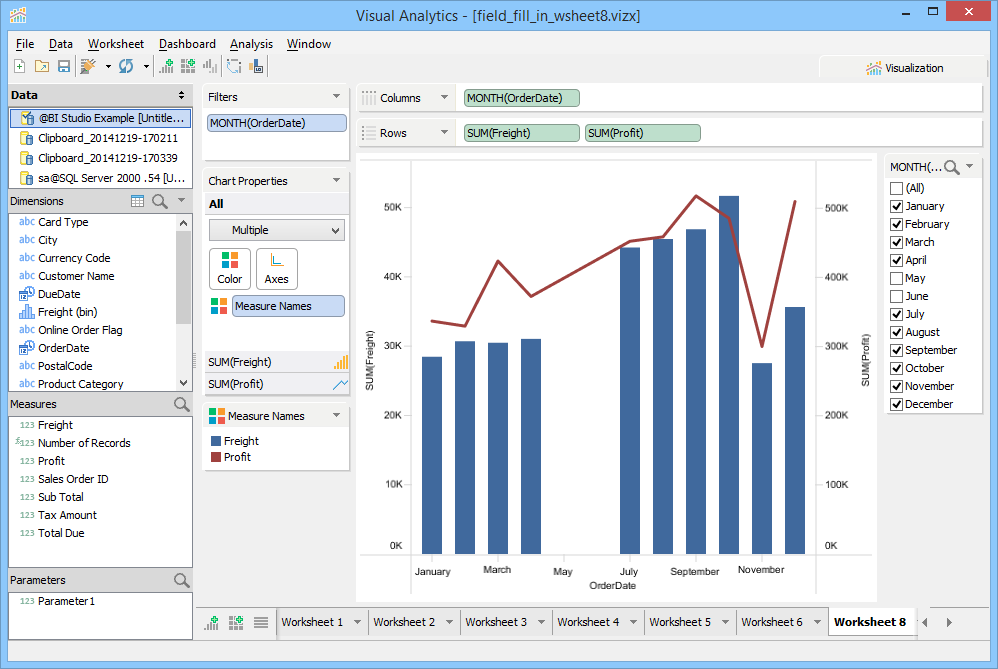The width and height of the screenshot is (998, 669).
Task: Open the Multiple chart type dropdown
Action: tap(277, 230)
